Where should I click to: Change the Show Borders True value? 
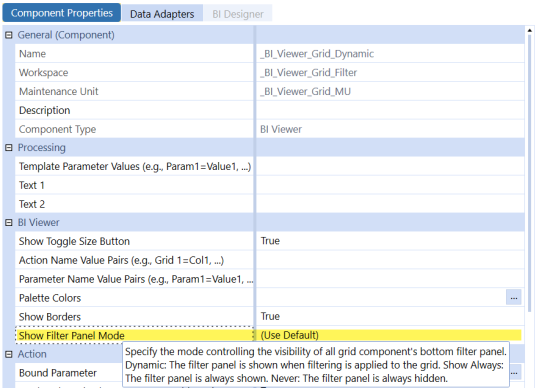390,316
